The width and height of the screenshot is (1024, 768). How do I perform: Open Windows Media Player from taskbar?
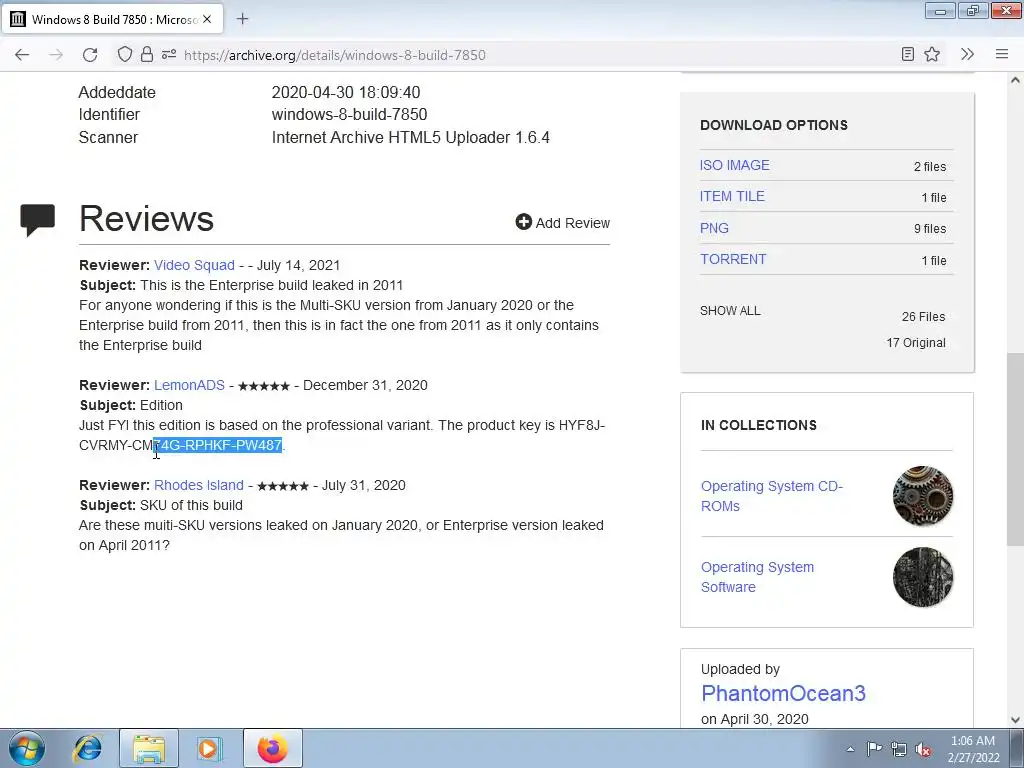(209, 748)
